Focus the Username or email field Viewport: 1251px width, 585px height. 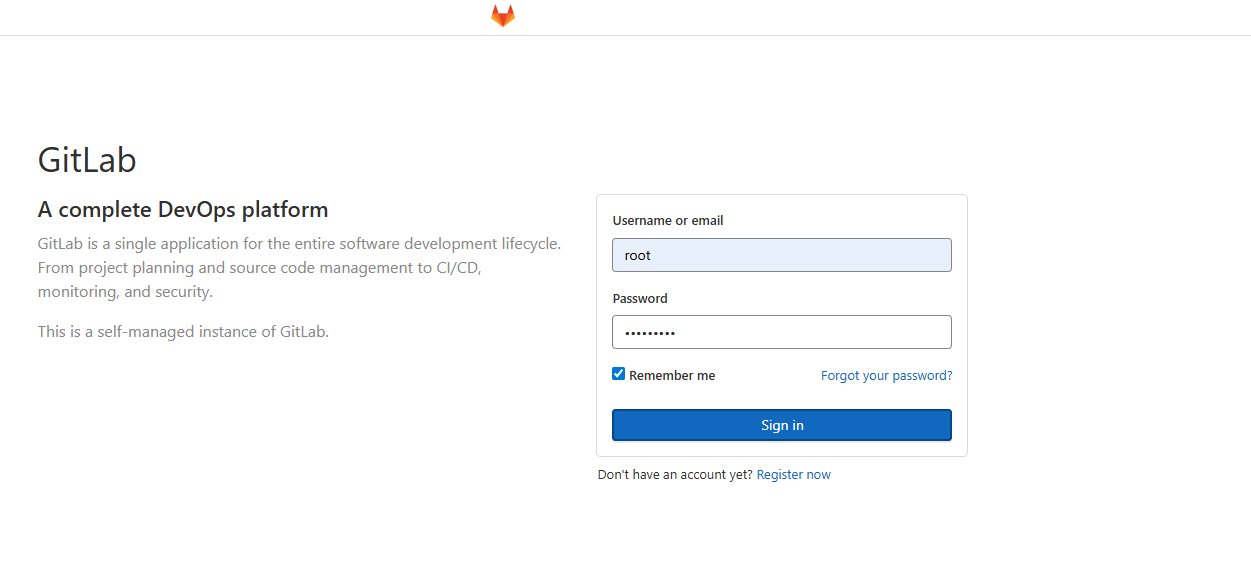[782, 255]
